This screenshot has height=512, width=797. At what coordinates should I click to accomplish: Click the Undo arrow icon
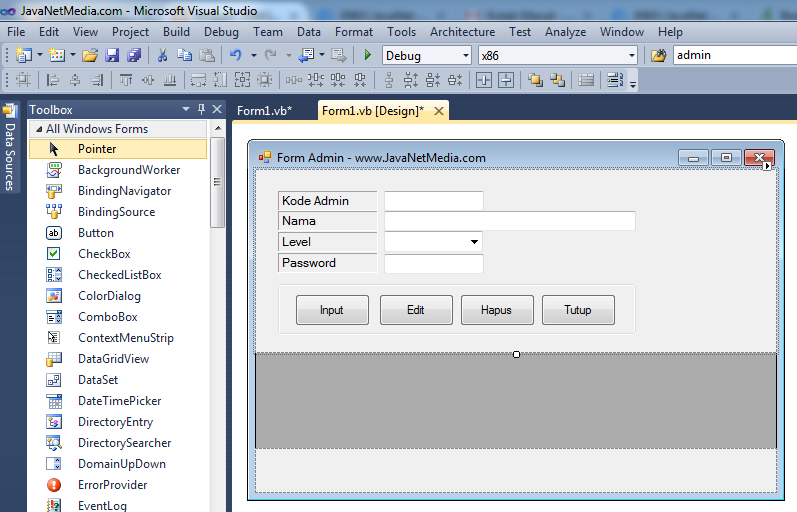tap(235, 55)
